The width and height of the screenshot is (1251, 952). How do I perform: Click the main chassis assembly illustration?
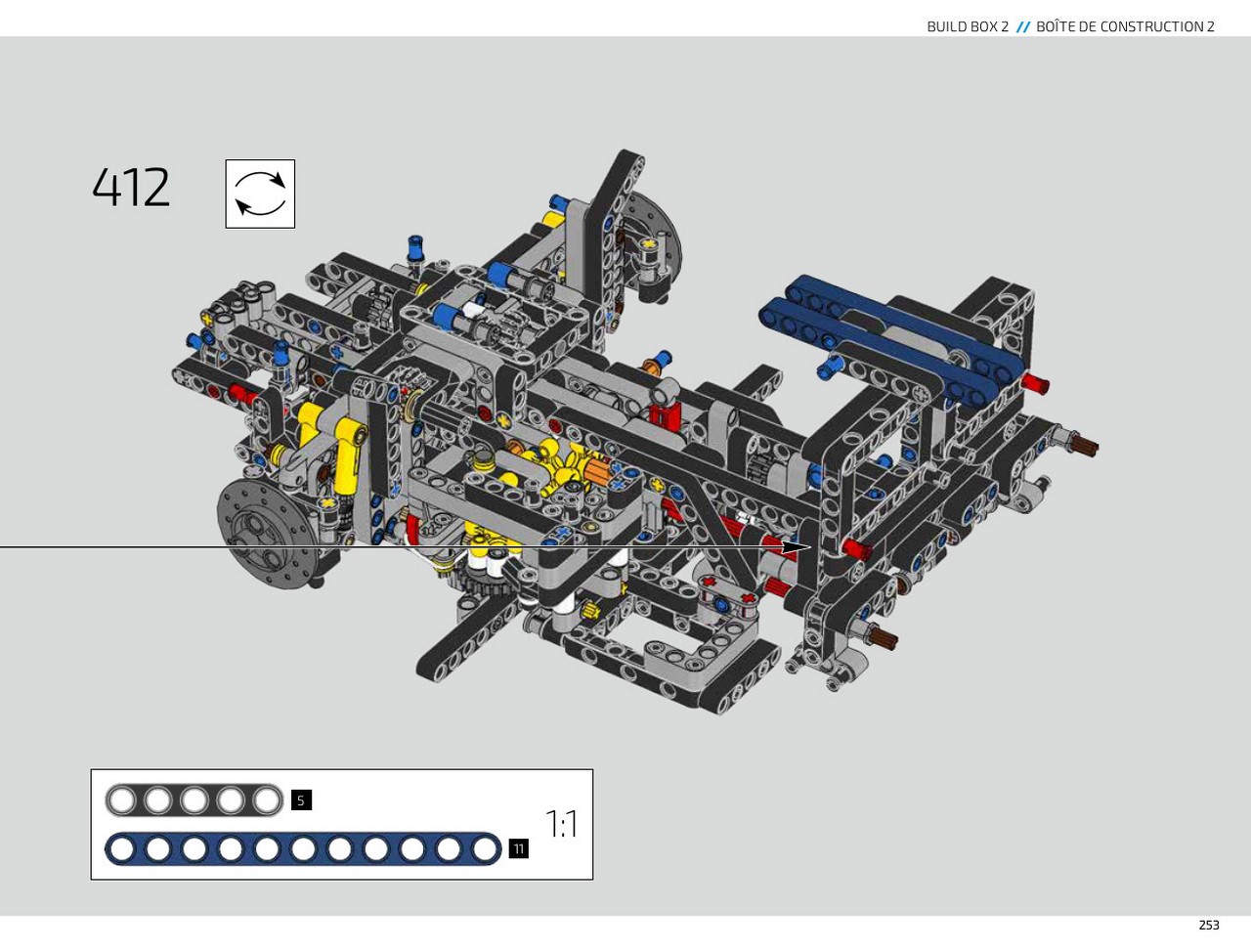pos(635,430)
